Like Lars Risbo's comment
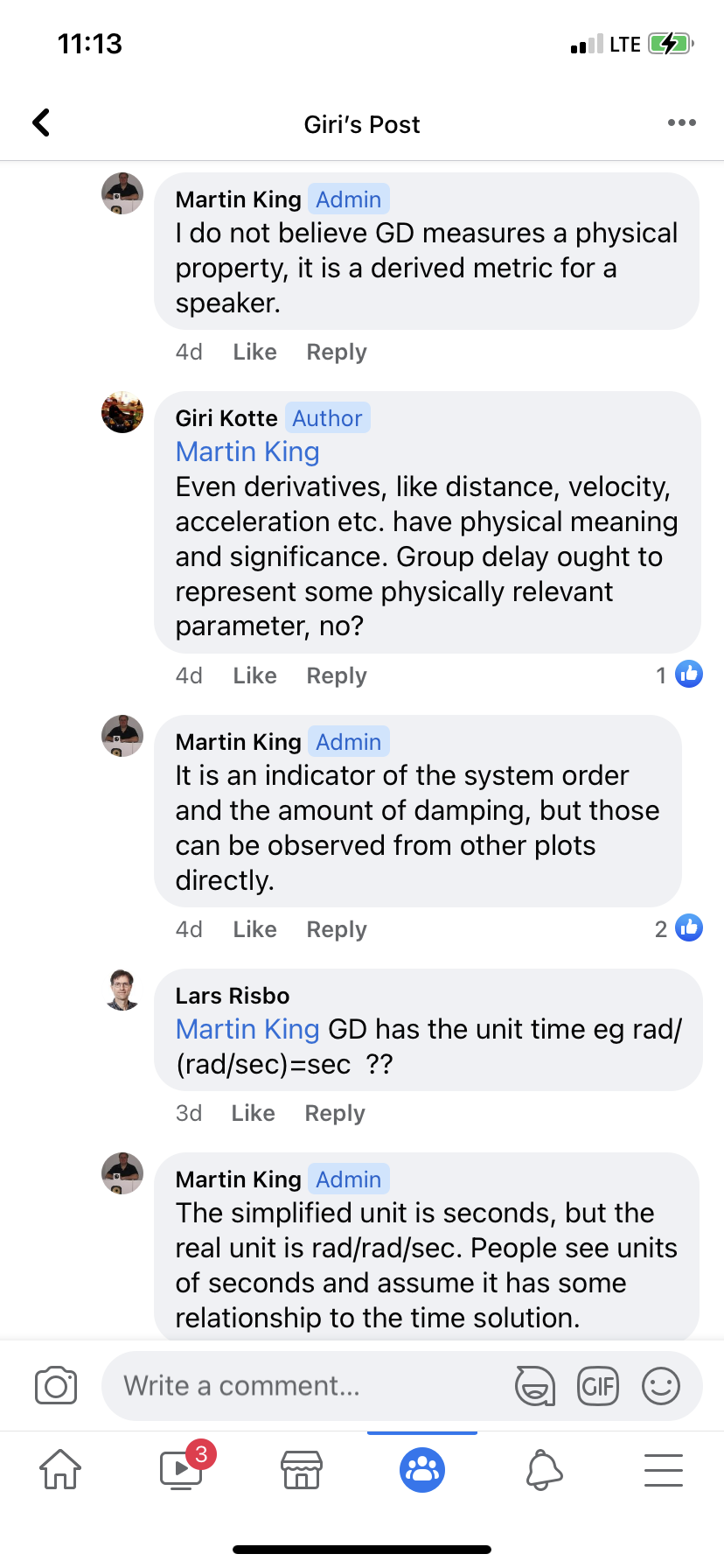This screenshot has width=724, height=1568. 254,1113
